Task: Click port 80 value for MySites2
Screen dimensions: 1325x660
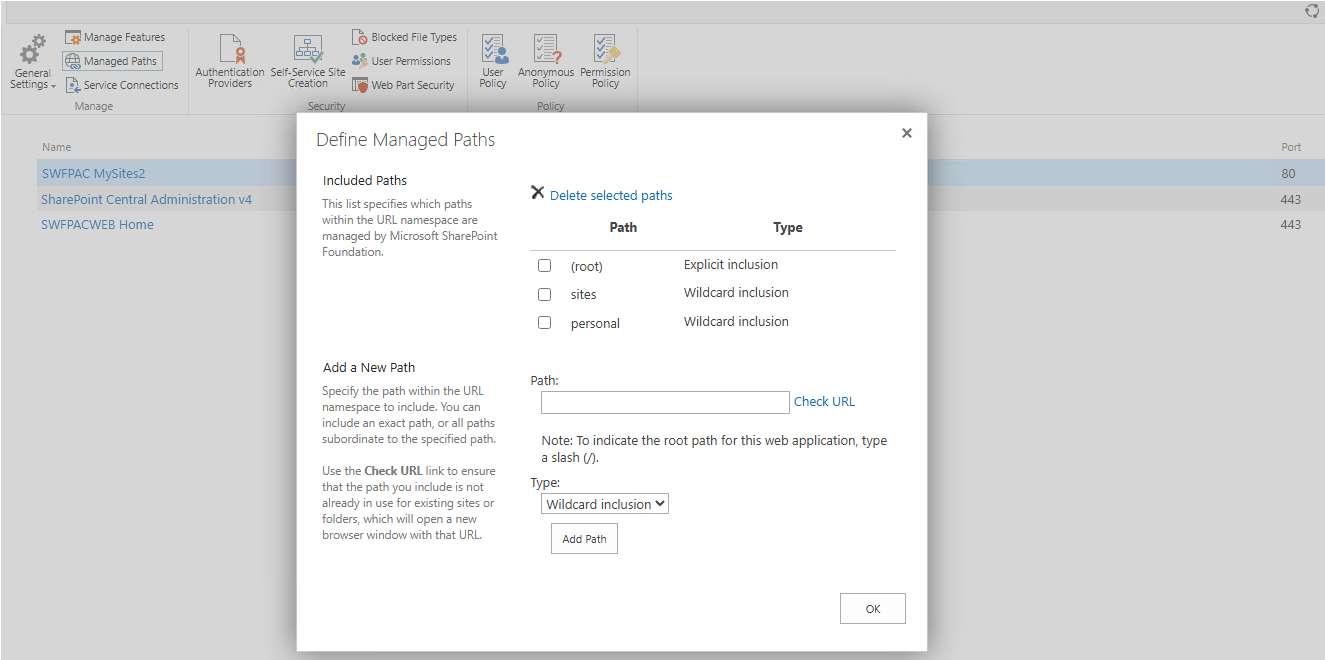Action: click(x=1288, y=174)
